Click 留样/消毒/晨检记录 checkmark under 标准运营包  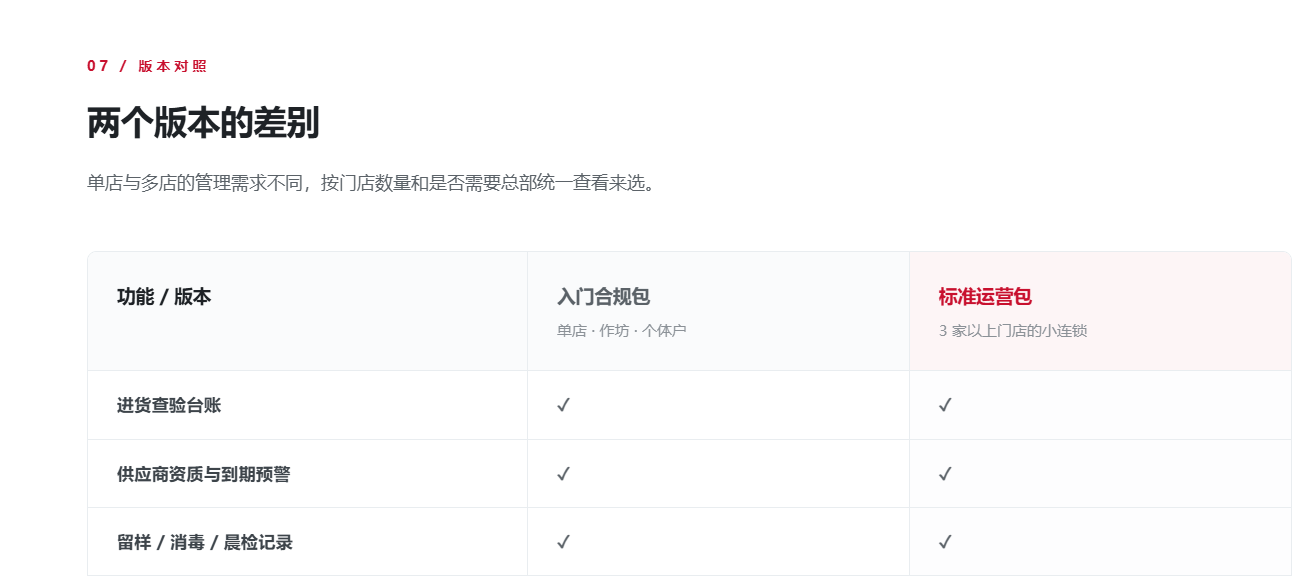(945, 542)
